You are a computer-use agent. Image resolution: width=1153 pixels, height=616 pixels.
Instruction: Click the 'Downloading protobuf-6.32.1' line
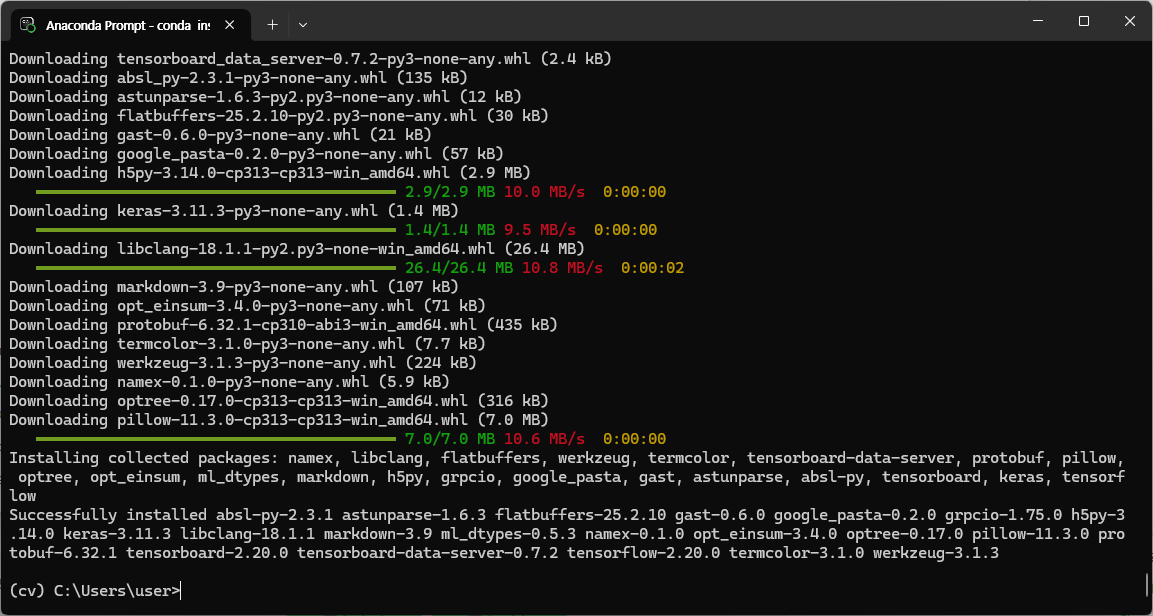coord(284,324)
